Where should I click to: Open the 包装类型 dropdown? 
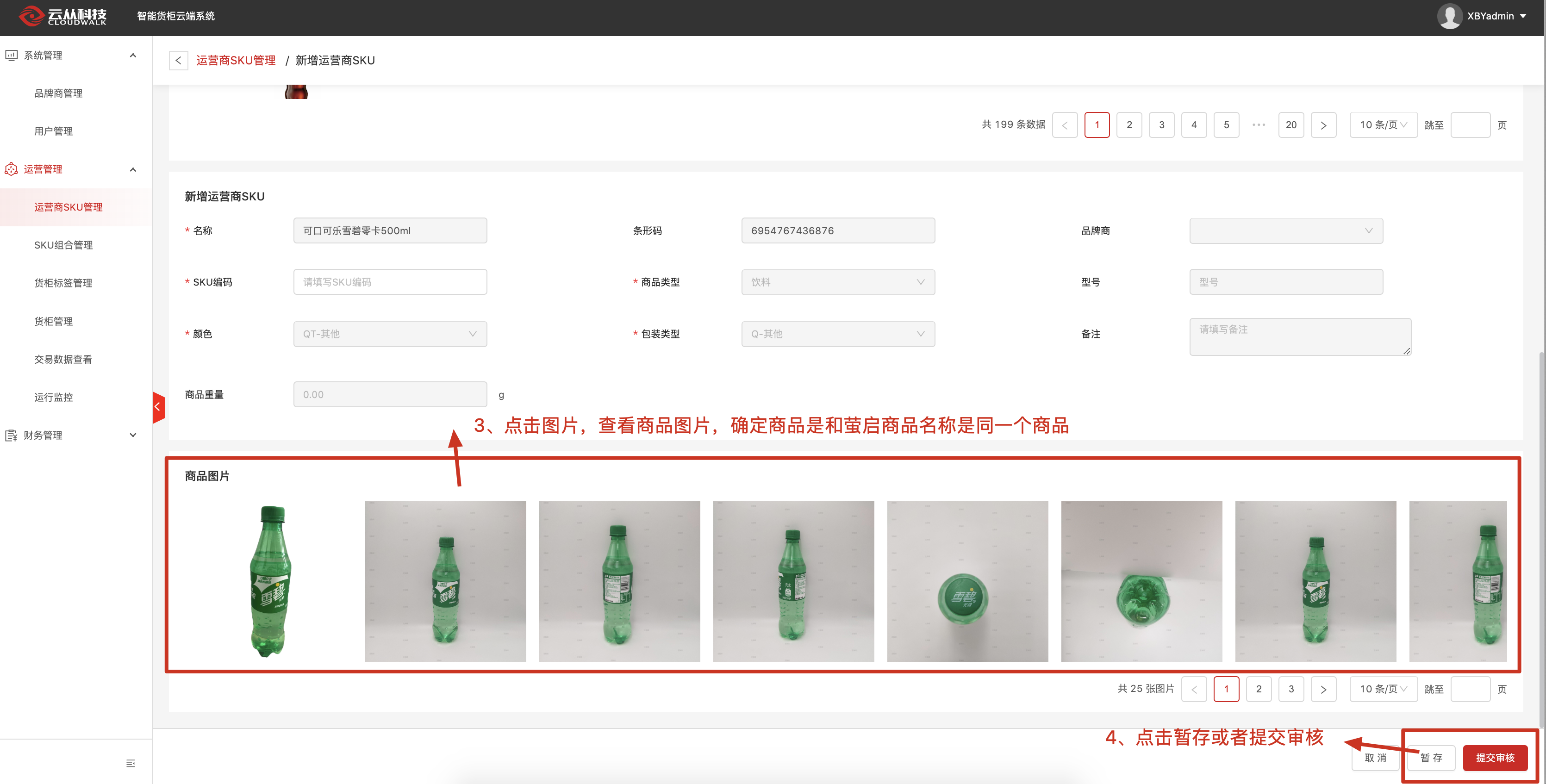point(838,334)
